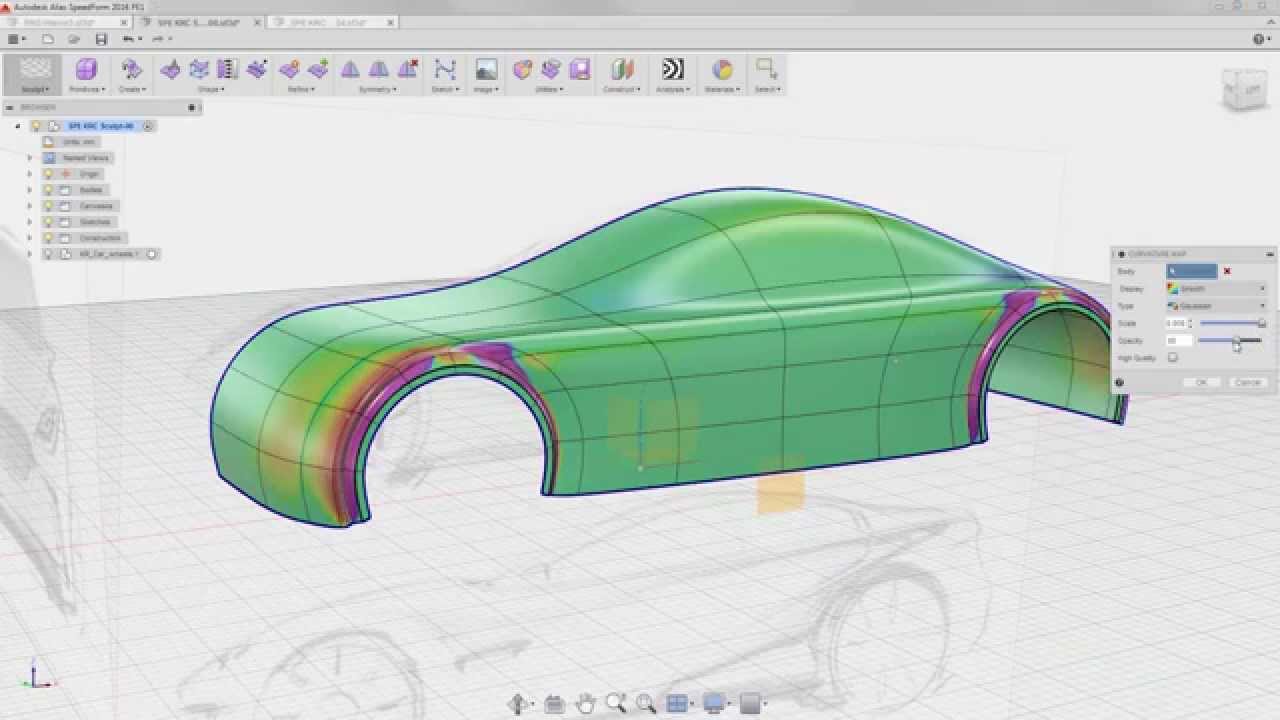Open the Shape dropdown label
This screenshot has width=1280, height=720.
tap(210, 89)
